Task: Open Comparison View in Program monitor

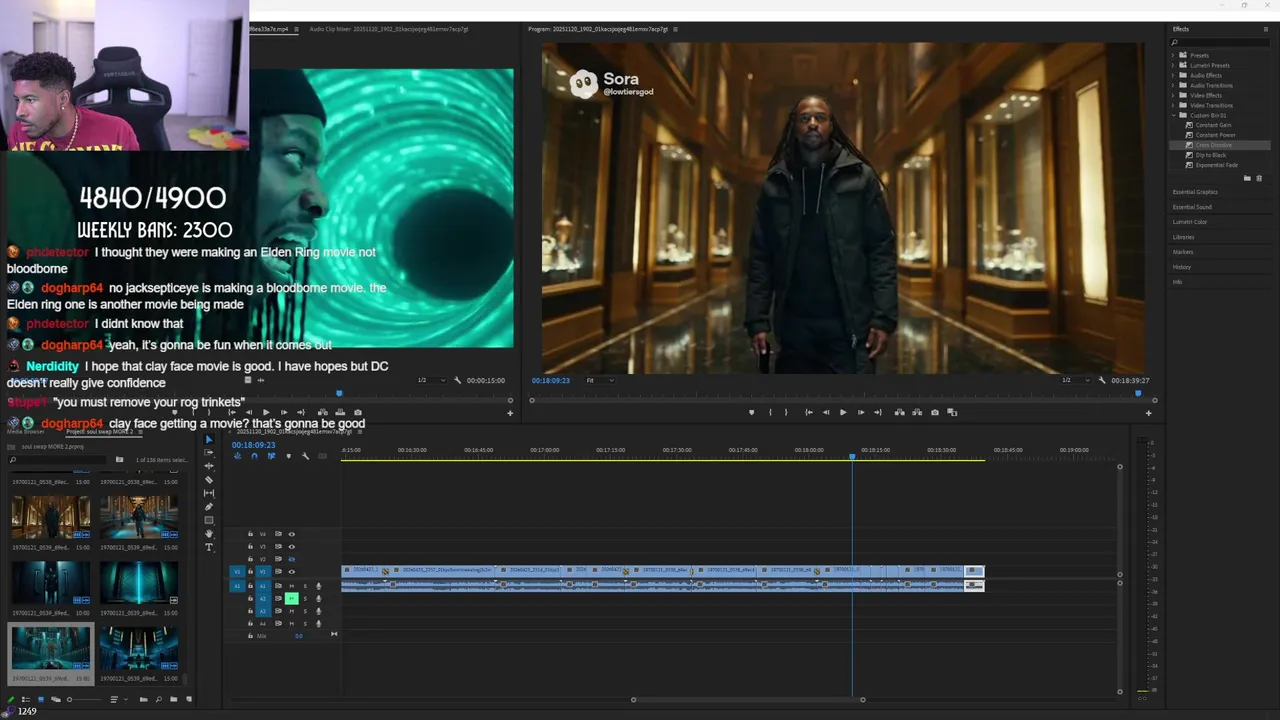Action: (952, 412)
